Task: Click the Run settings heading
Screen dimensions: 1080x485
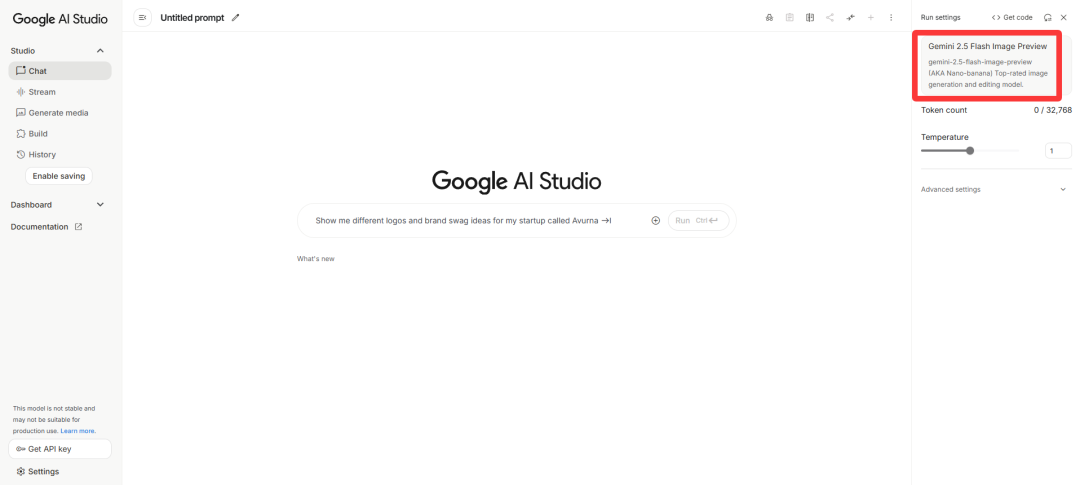Action: [x=940, y=17]
